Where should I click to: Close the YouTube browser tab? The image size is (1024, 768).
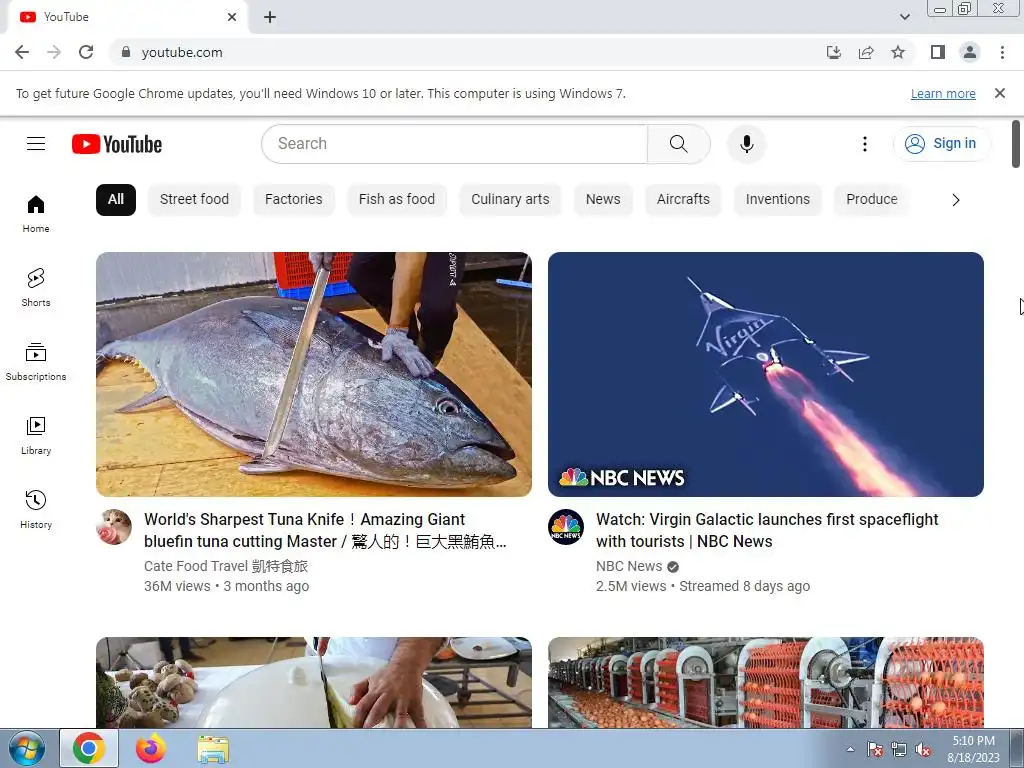point(232,17)
